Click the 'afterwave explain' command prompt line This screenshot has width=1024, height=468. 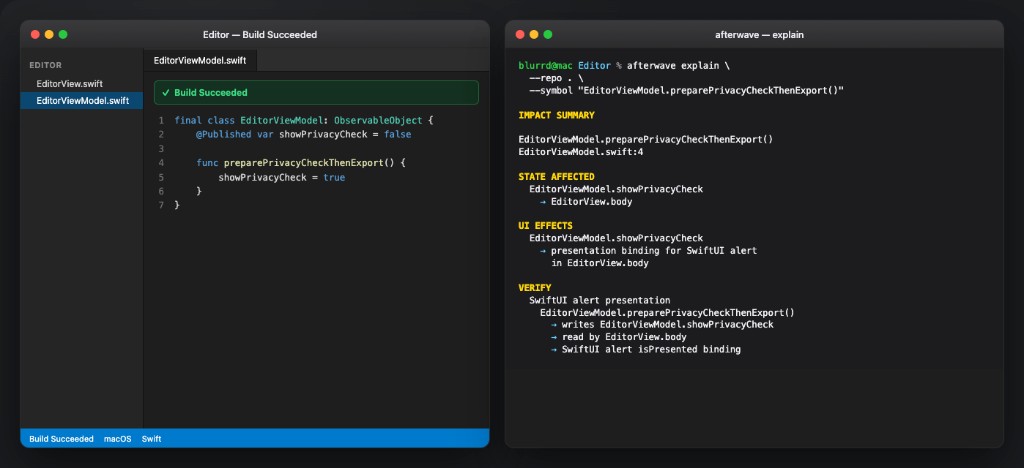(624, 66)
